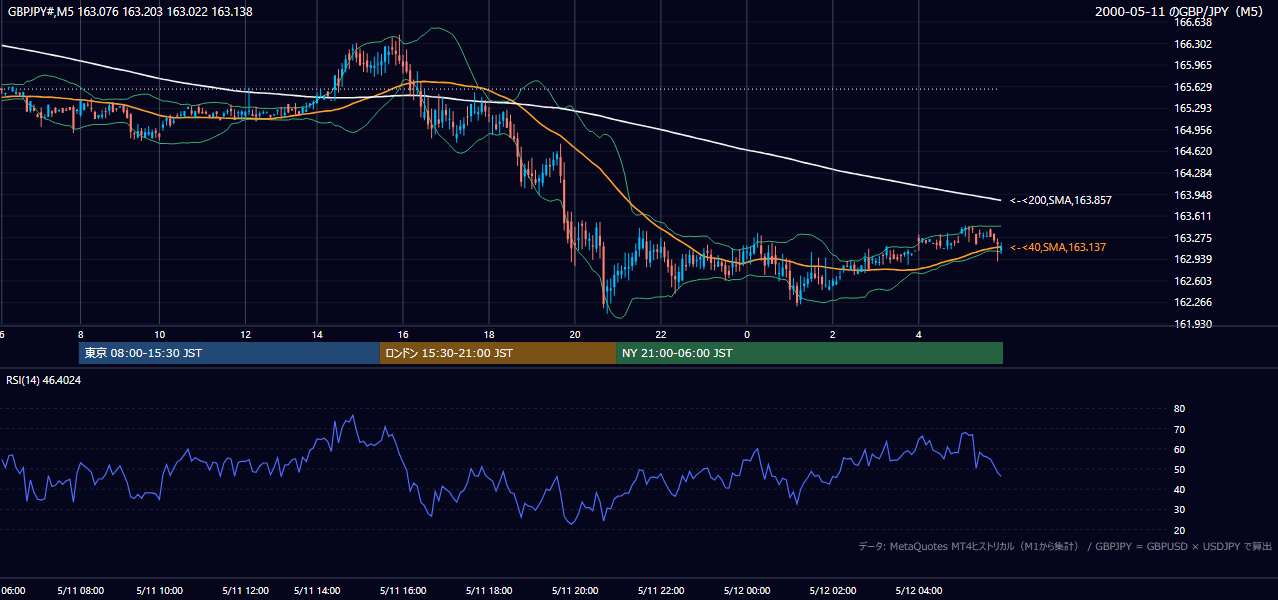The height and width of the screenshot is (600, 1278).
Task: Click price axis value 162.266
Action: [1192, 302]
